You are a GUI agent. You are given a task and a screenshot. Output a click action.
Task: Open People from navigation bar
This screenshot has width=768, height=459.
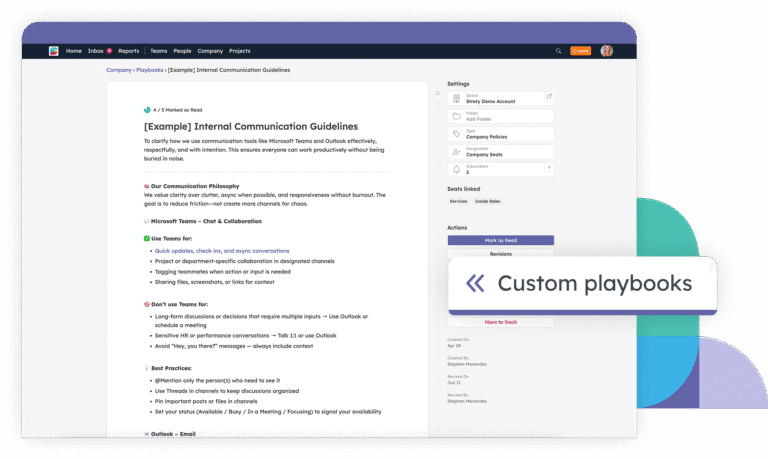[182, 51]
